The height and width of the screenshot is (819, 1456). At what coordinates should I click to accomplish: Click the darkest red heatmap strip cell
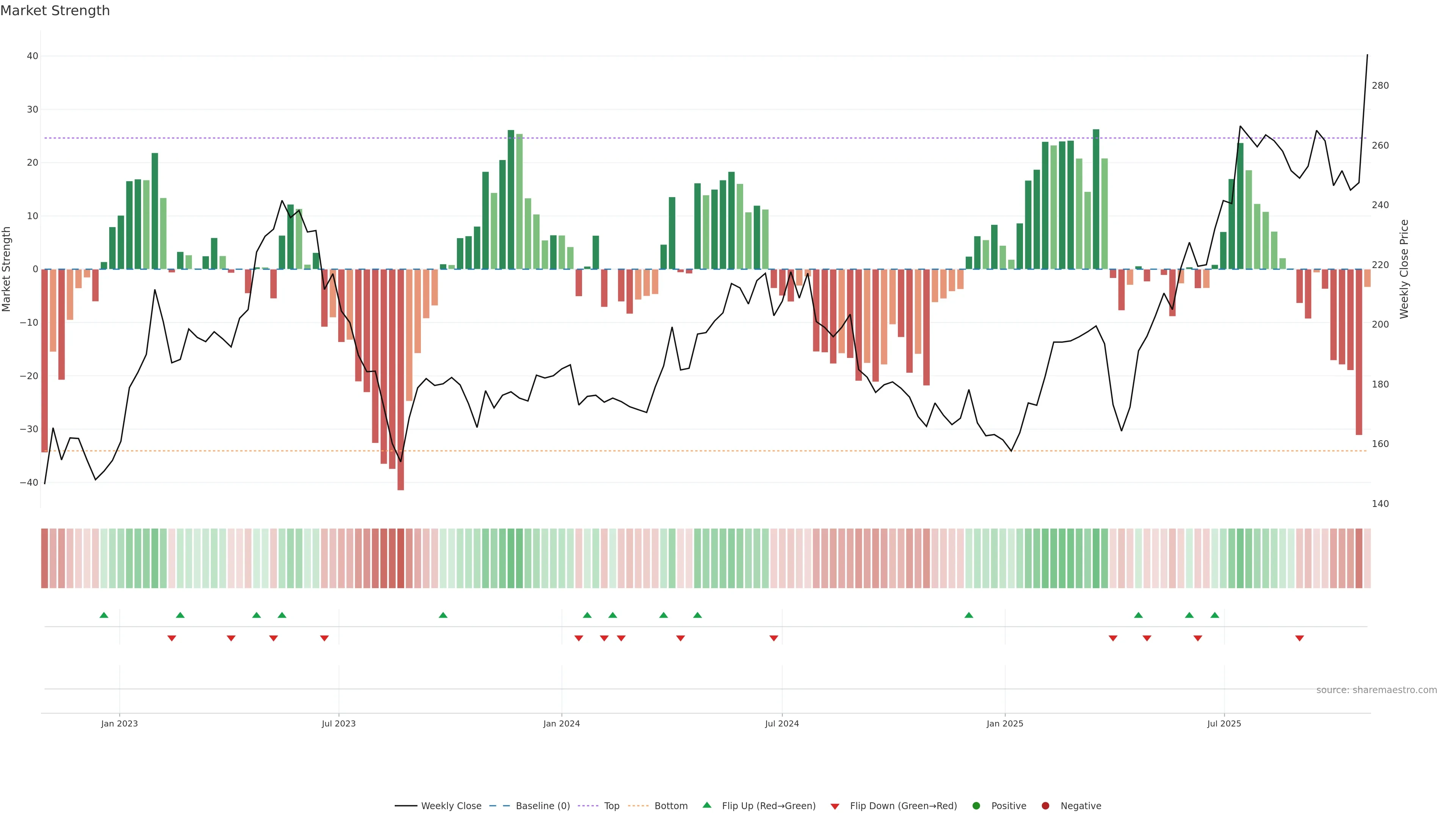[x=401, y=559]
